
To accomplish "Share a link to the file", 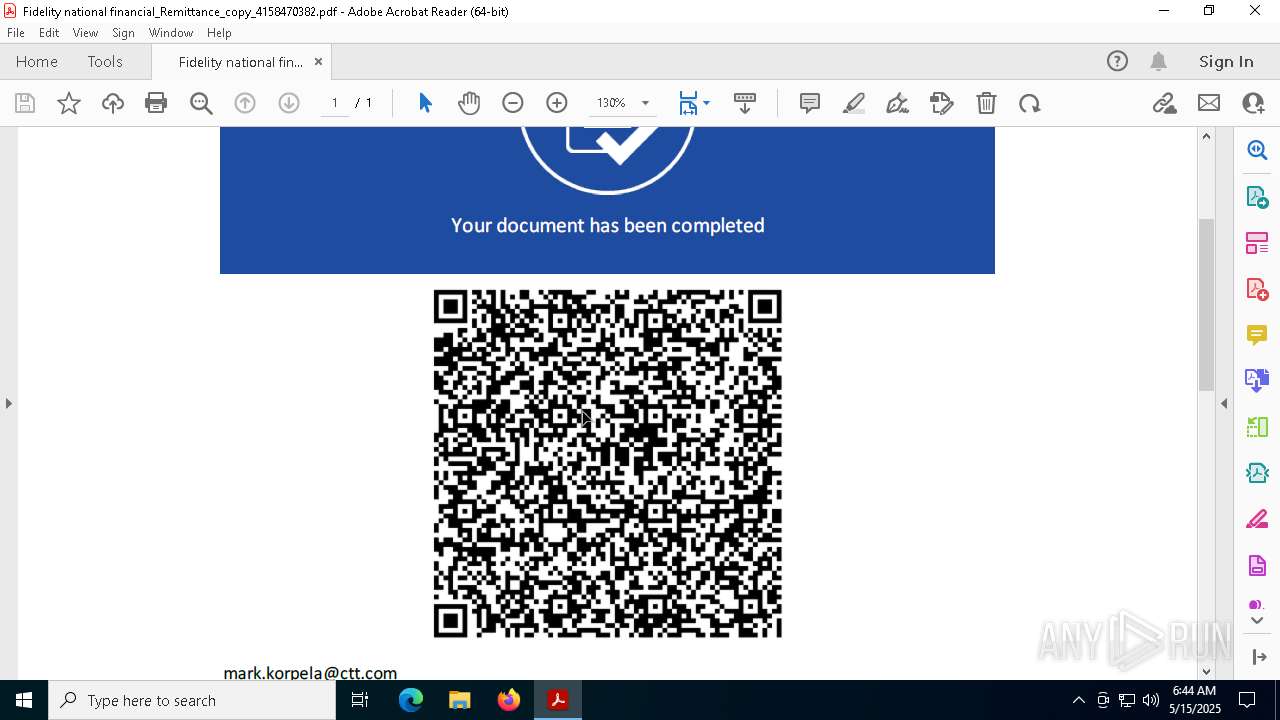I will [x=1164, y=103].
